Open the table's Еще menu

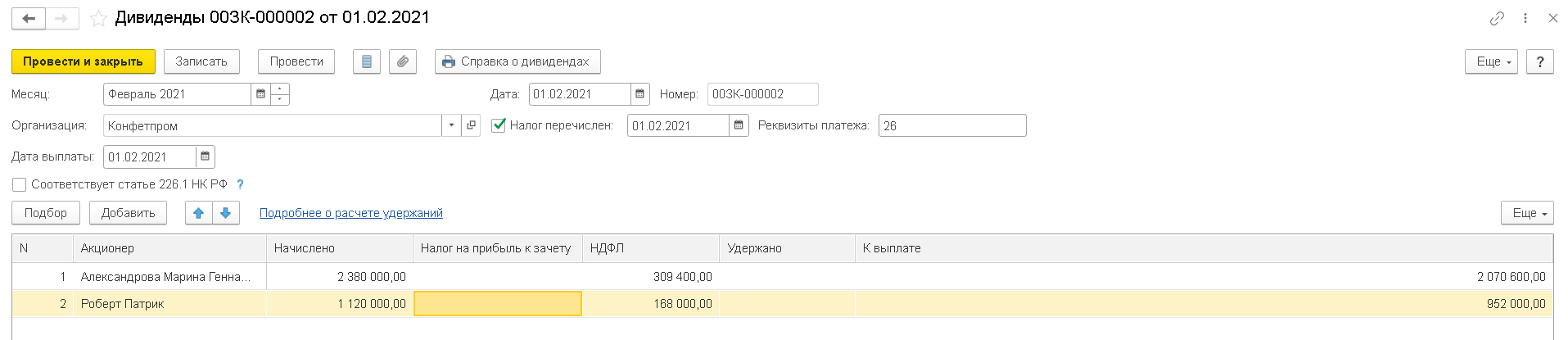click(1527, 213)
